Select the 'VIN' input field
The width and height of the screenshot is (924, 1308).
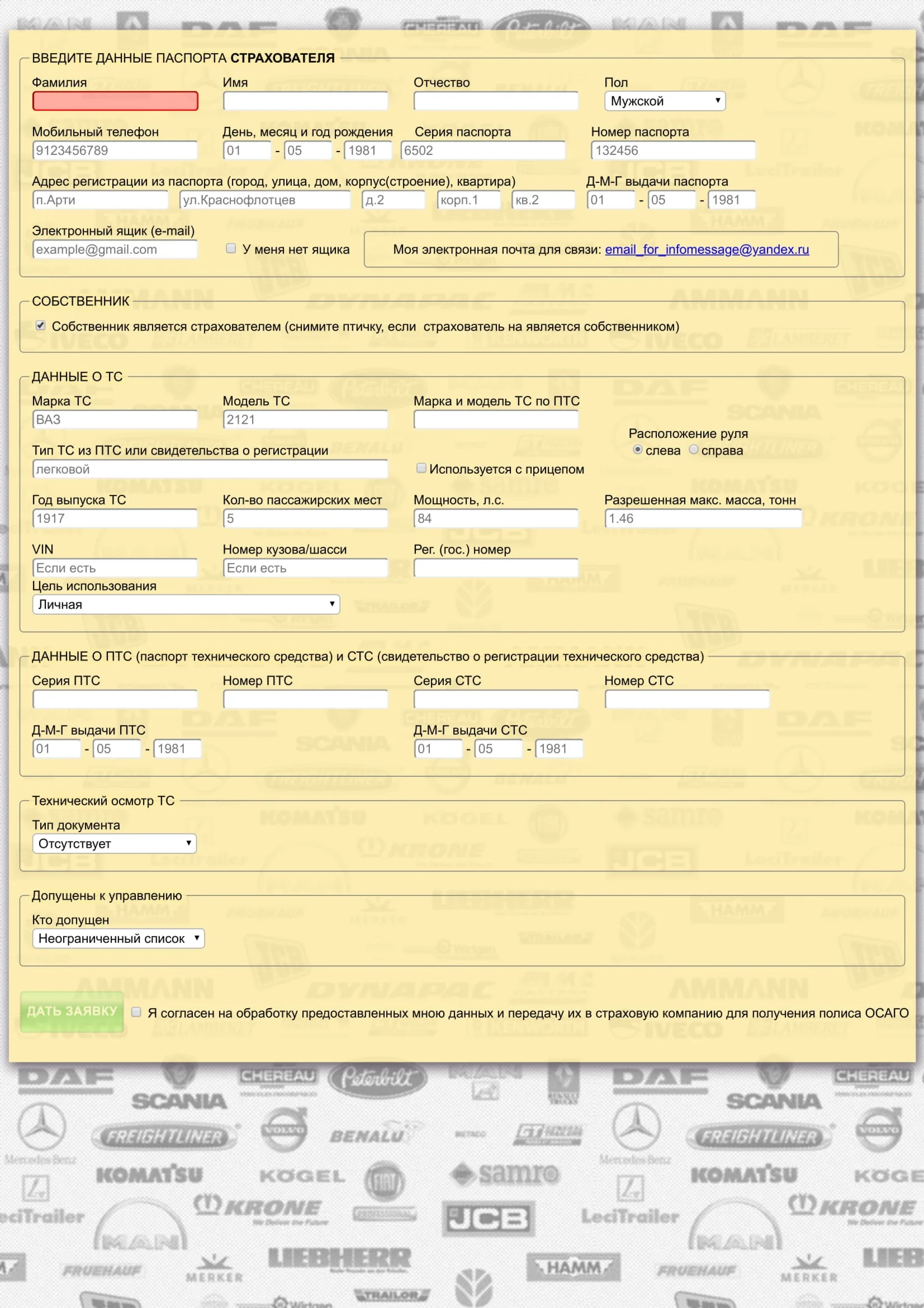(115, 568)
